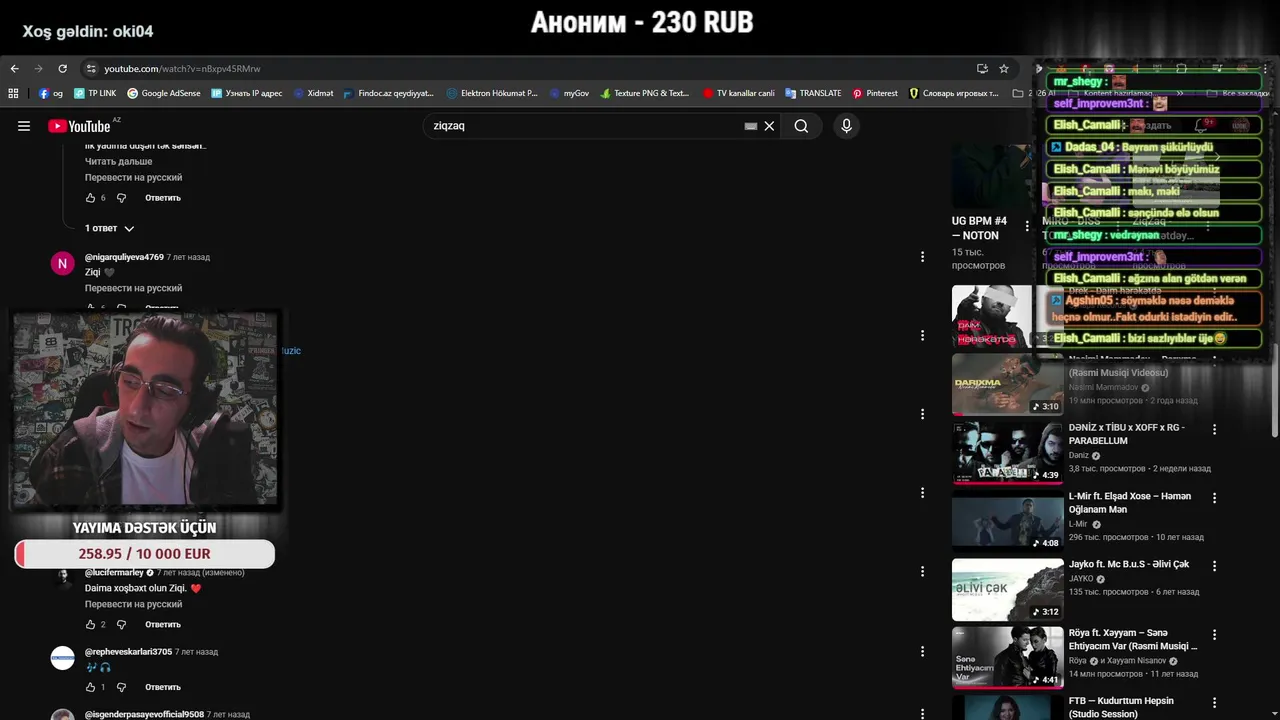The height and width of the screenshot is (720, 1280).
Task: Play the Röya Sənə Ehtiyacım Var thumbnail
Action: [x=1007, y=658]
